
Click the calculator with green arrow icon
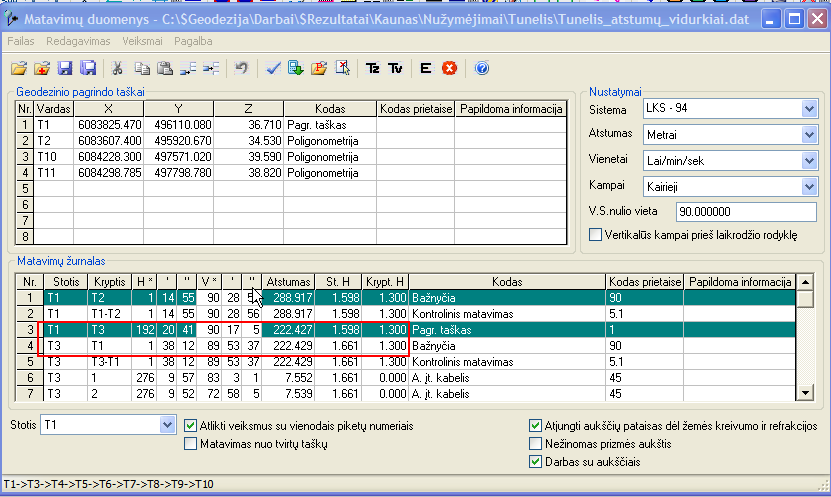pyautogui.click(x=296, y=68)
